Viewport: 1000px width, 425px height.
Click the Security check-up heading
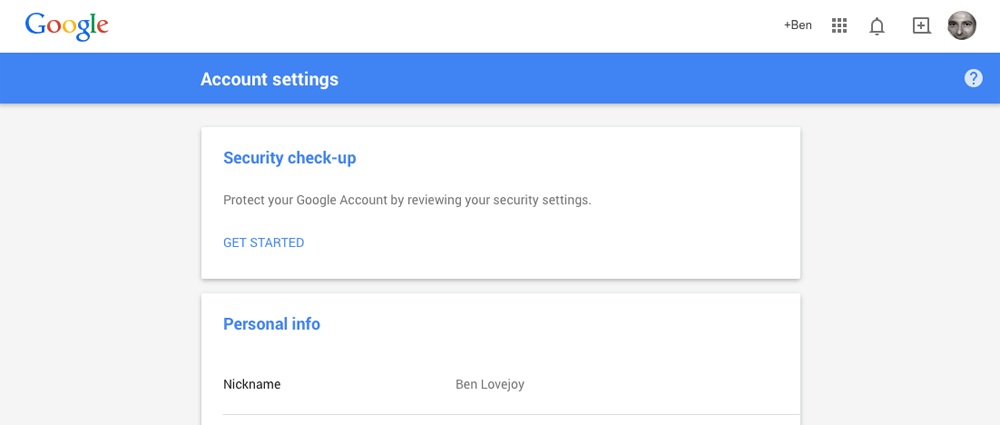coord(289,158)
